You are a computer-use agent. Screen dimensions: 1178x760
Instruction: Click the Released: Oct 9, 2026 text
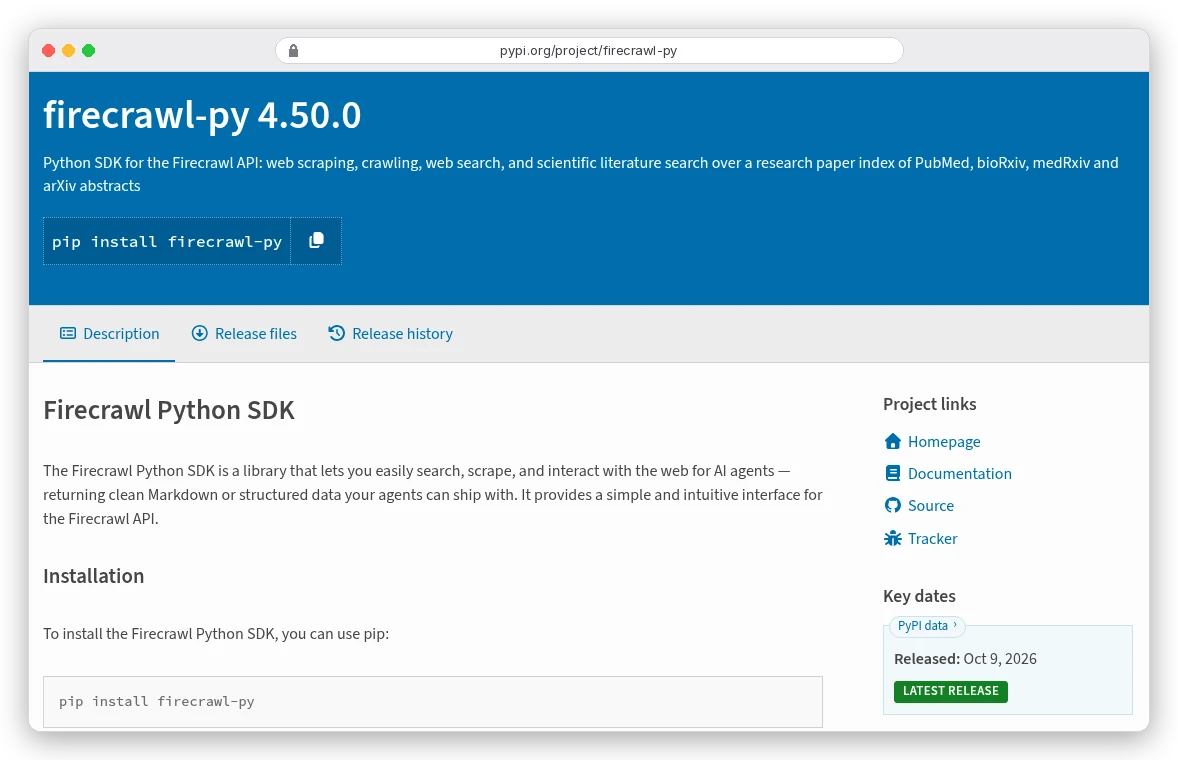pyautogui.click(x=965, y=659)
